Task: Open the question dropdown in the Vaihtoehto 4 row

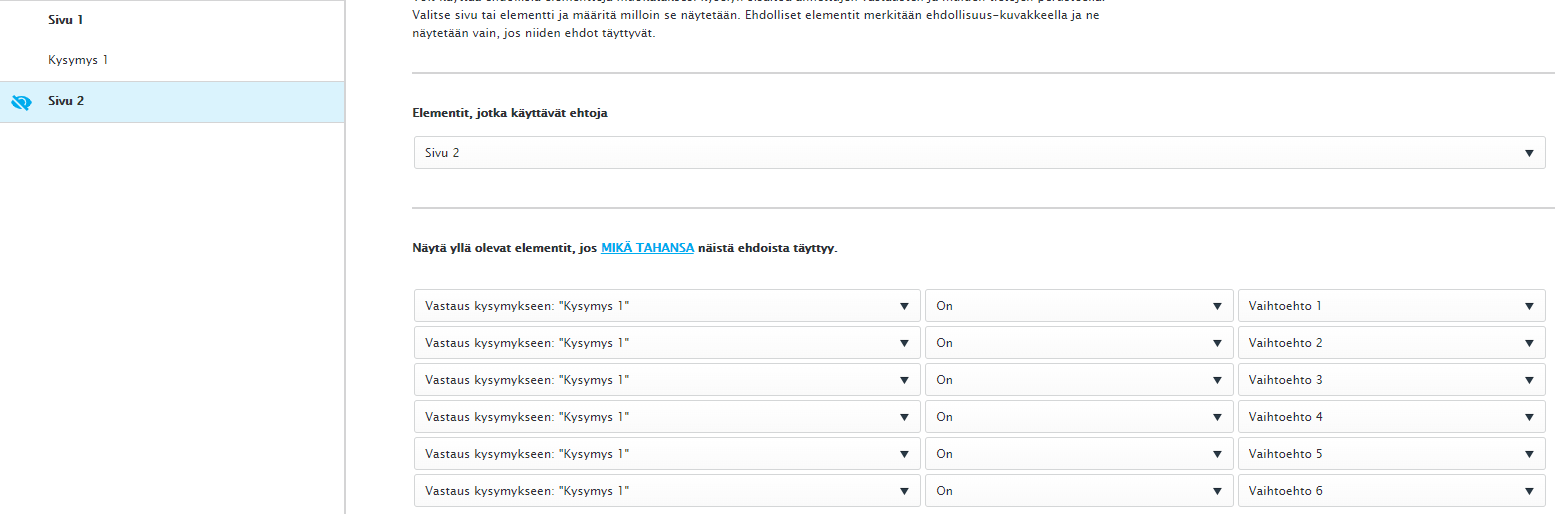Action: coord(667,417)
